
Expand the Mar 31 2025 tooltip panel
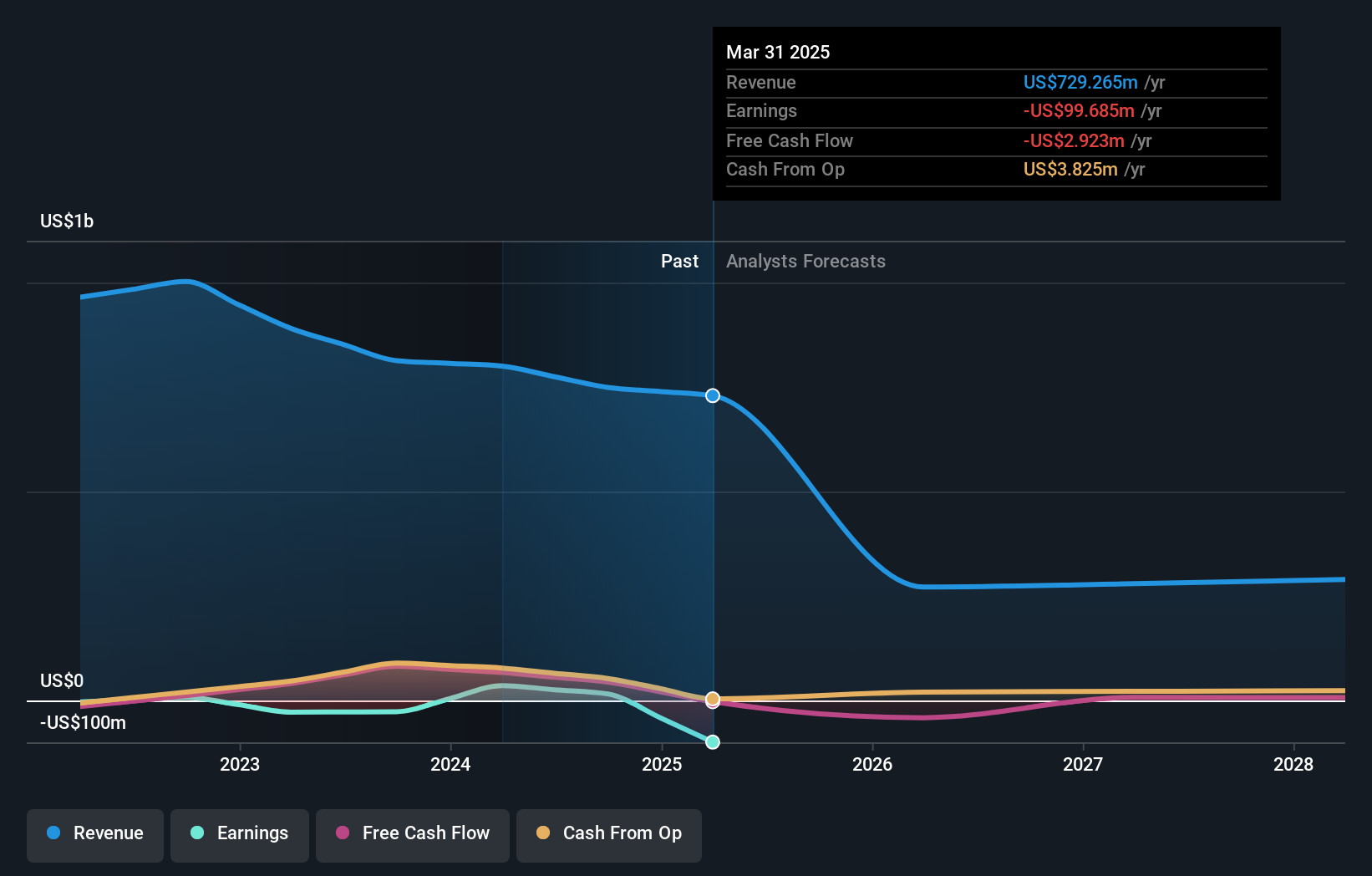coord(995,113)
